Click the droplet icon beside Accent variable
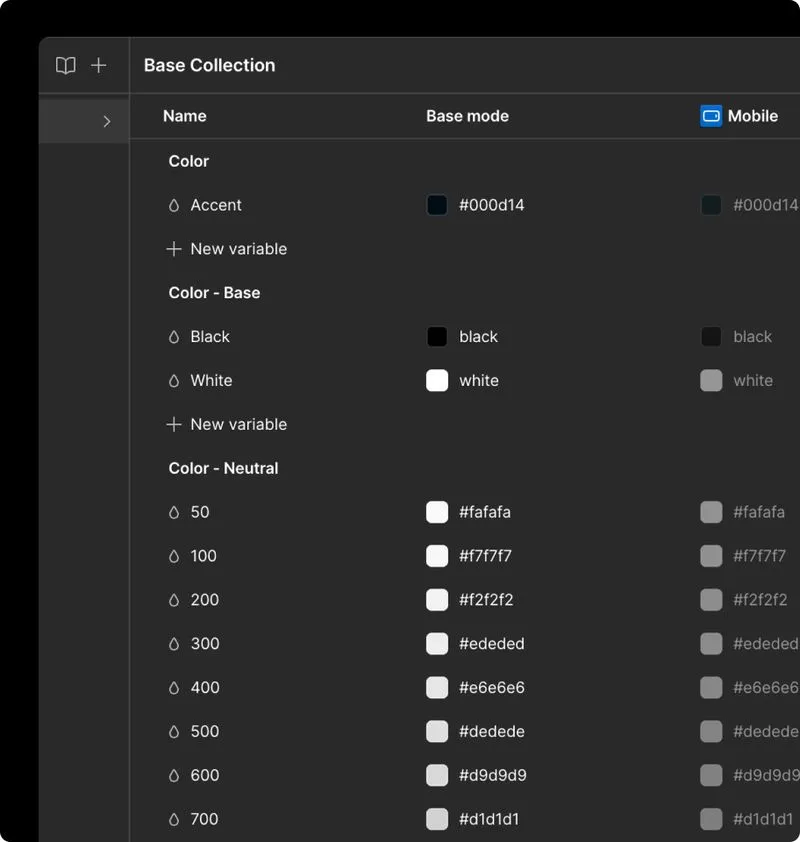The width and height of the screenshot is (800, 842). 172,205
